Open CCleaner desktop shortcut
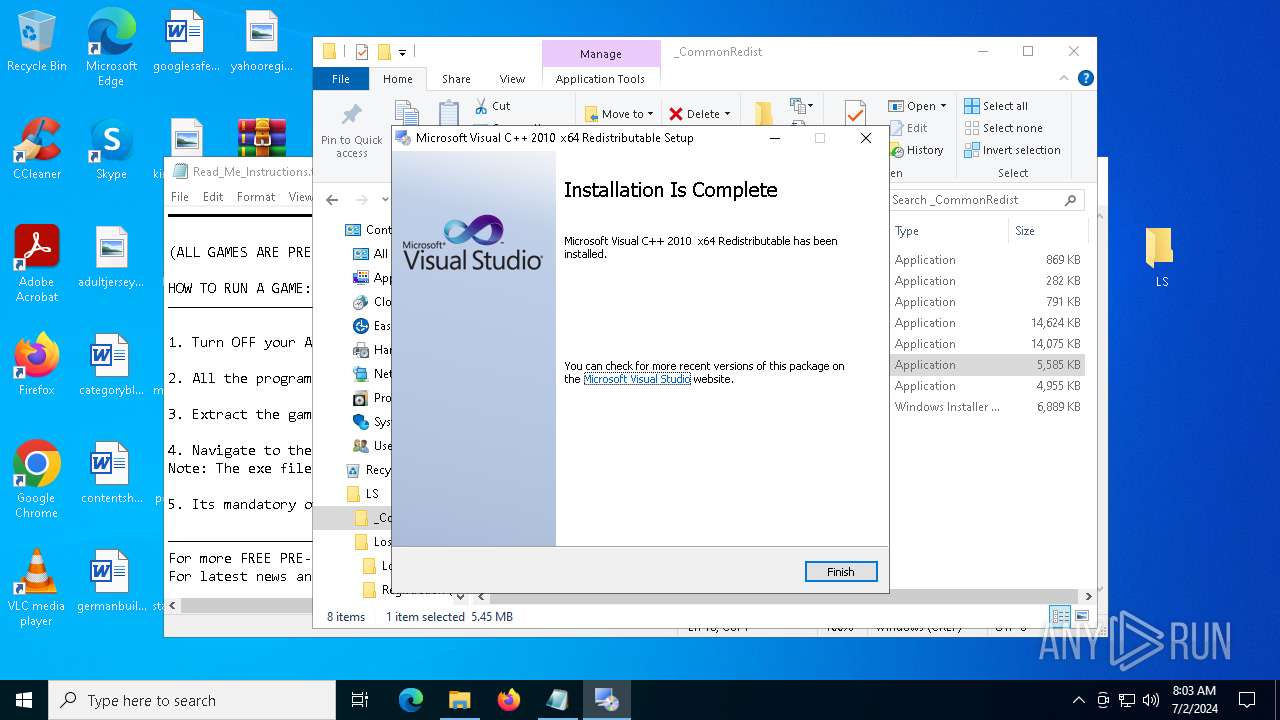 37,150
